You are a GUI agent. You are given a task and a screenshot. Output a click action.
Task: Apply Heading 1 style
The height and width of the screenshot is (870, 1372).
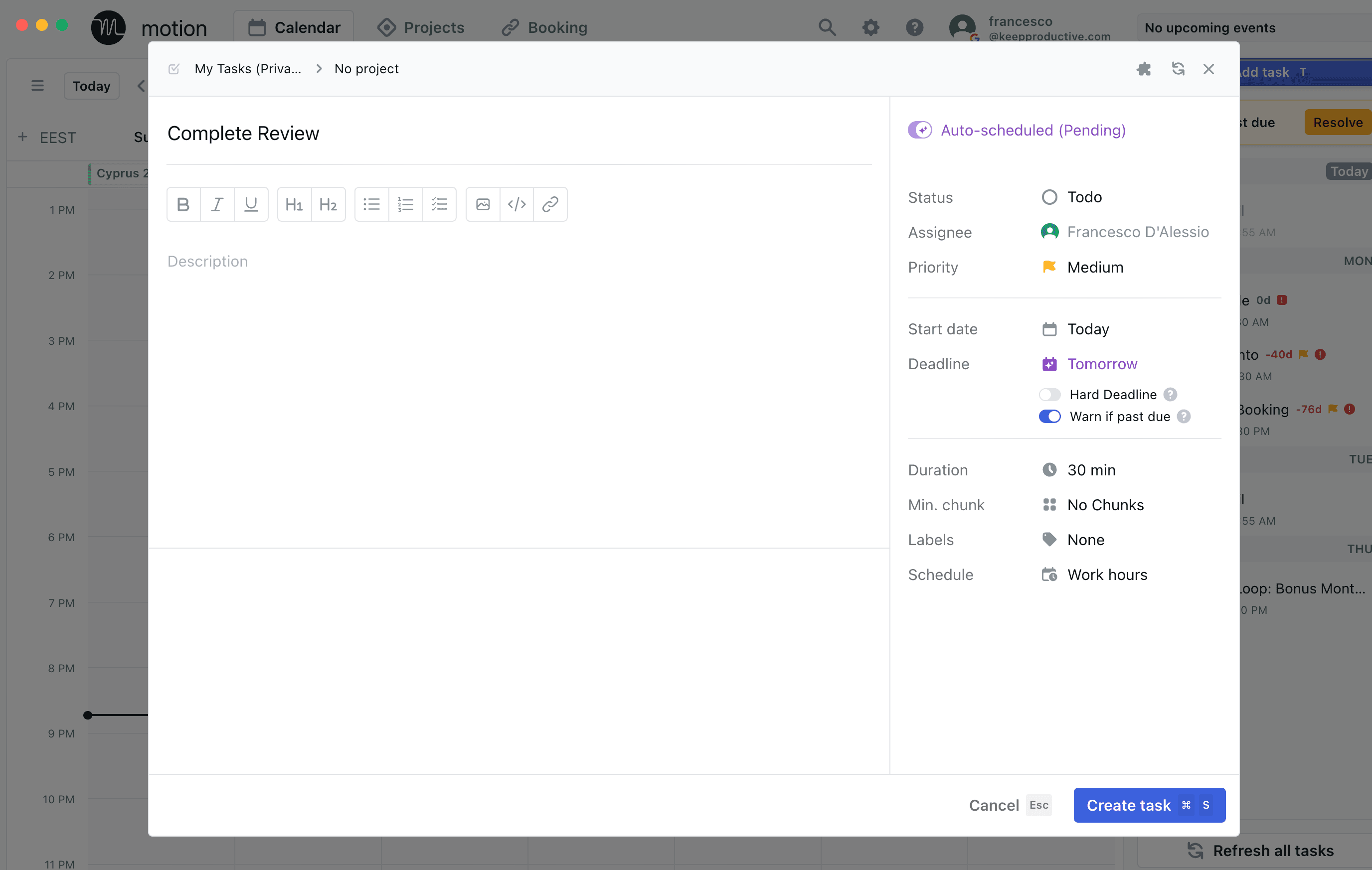pos(294,204)
